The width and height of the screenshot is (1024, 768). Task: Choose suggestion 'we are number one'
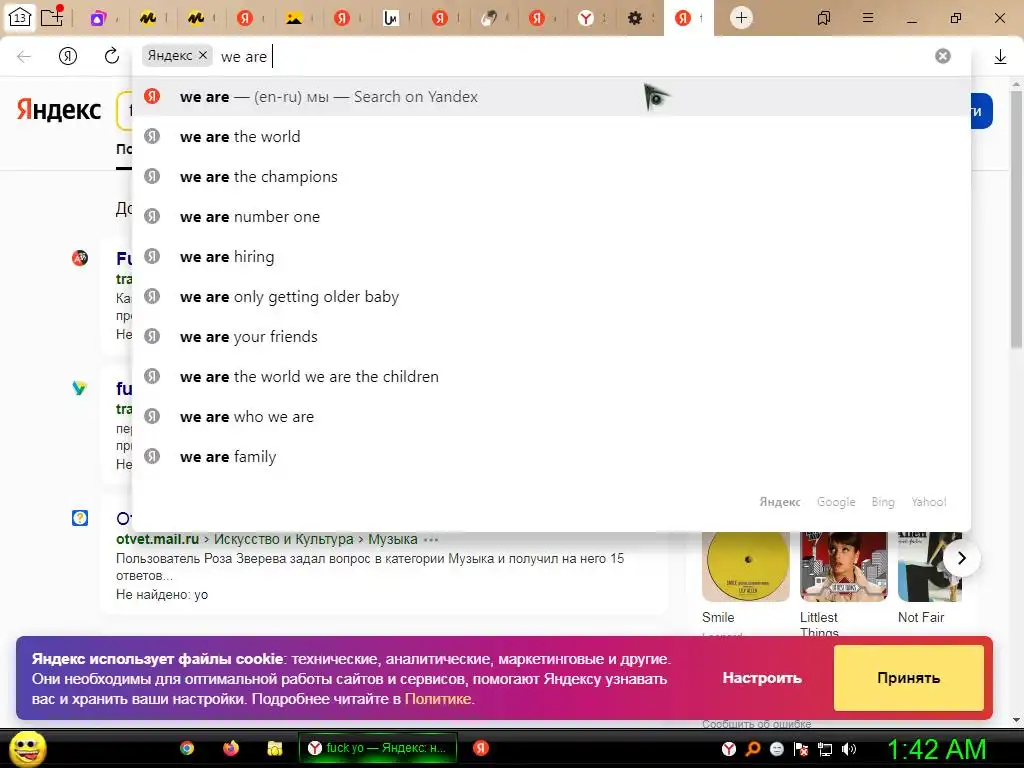pyautogui.click(x=551, y=216)
